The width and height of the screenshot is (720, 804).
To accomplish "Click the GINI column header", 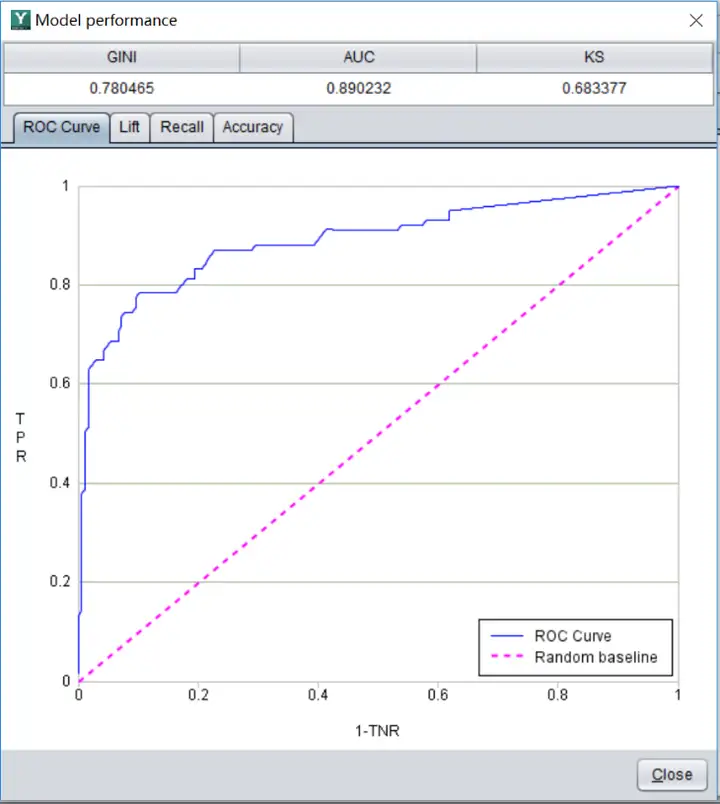I will (x=122, y=57).
